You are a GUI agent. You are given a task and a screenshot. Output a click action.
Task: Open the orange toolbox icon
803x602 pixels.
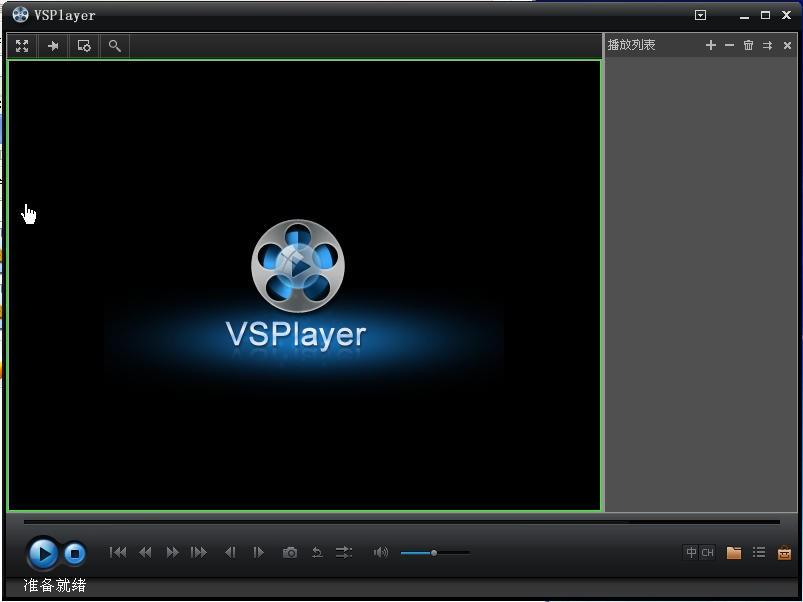point(785,552)
